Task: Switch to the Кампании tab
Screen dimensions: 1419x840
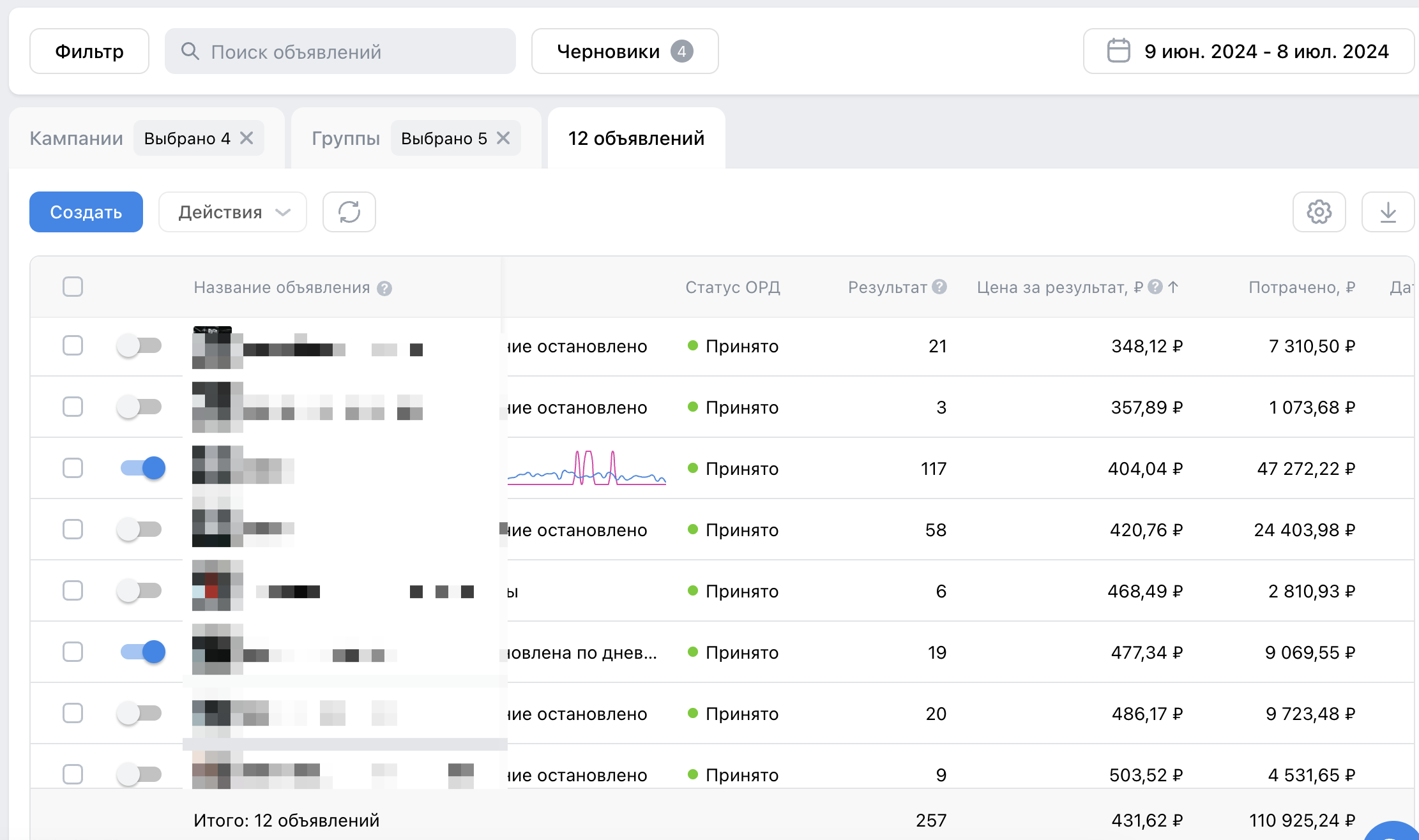Action: click(76, 139)
